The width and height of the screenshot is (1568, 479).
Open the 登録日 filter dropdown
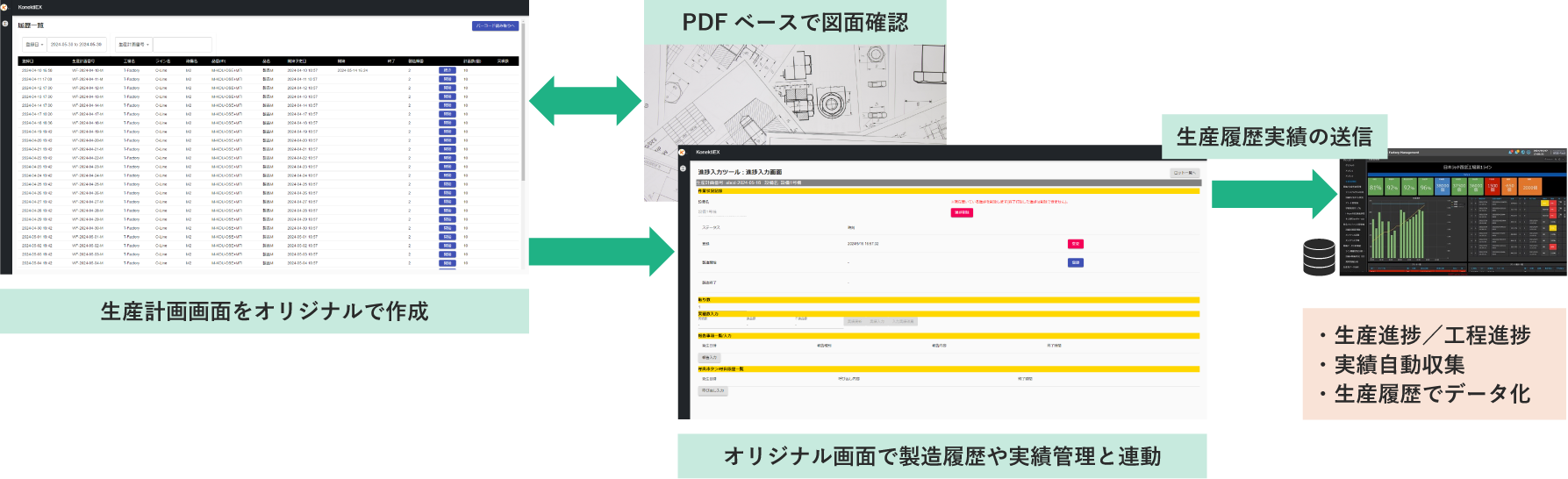click(x=34, y=45)
